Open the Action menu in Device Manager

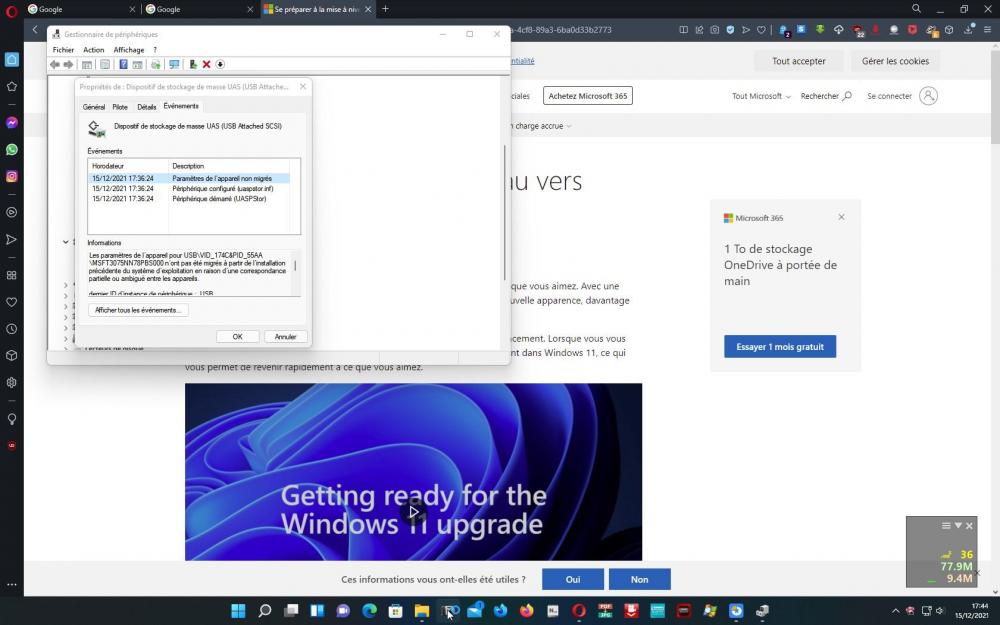(x=93, y=50)
